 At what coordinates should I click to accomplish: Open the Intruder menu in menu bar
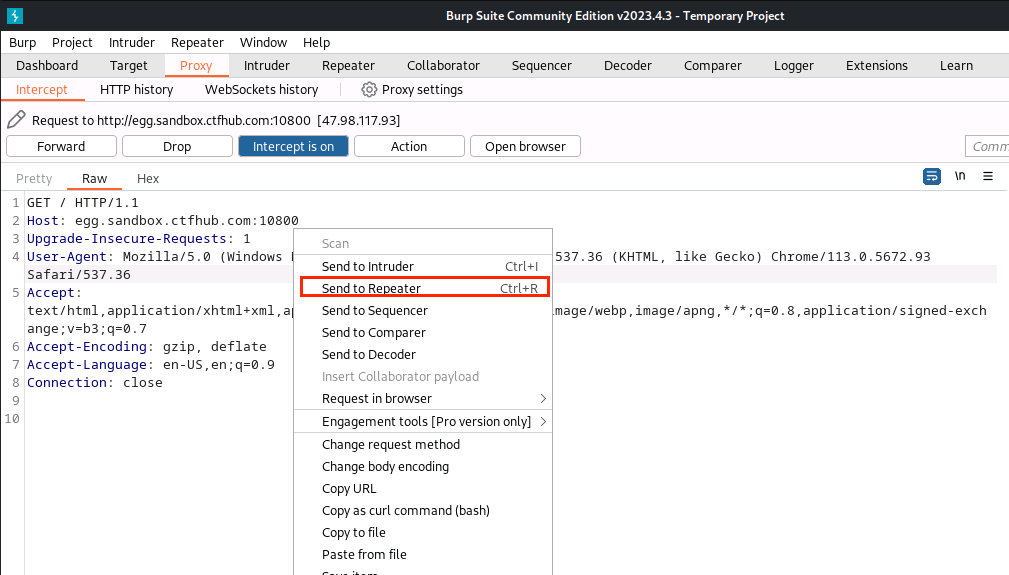click(x=132, y=42)
